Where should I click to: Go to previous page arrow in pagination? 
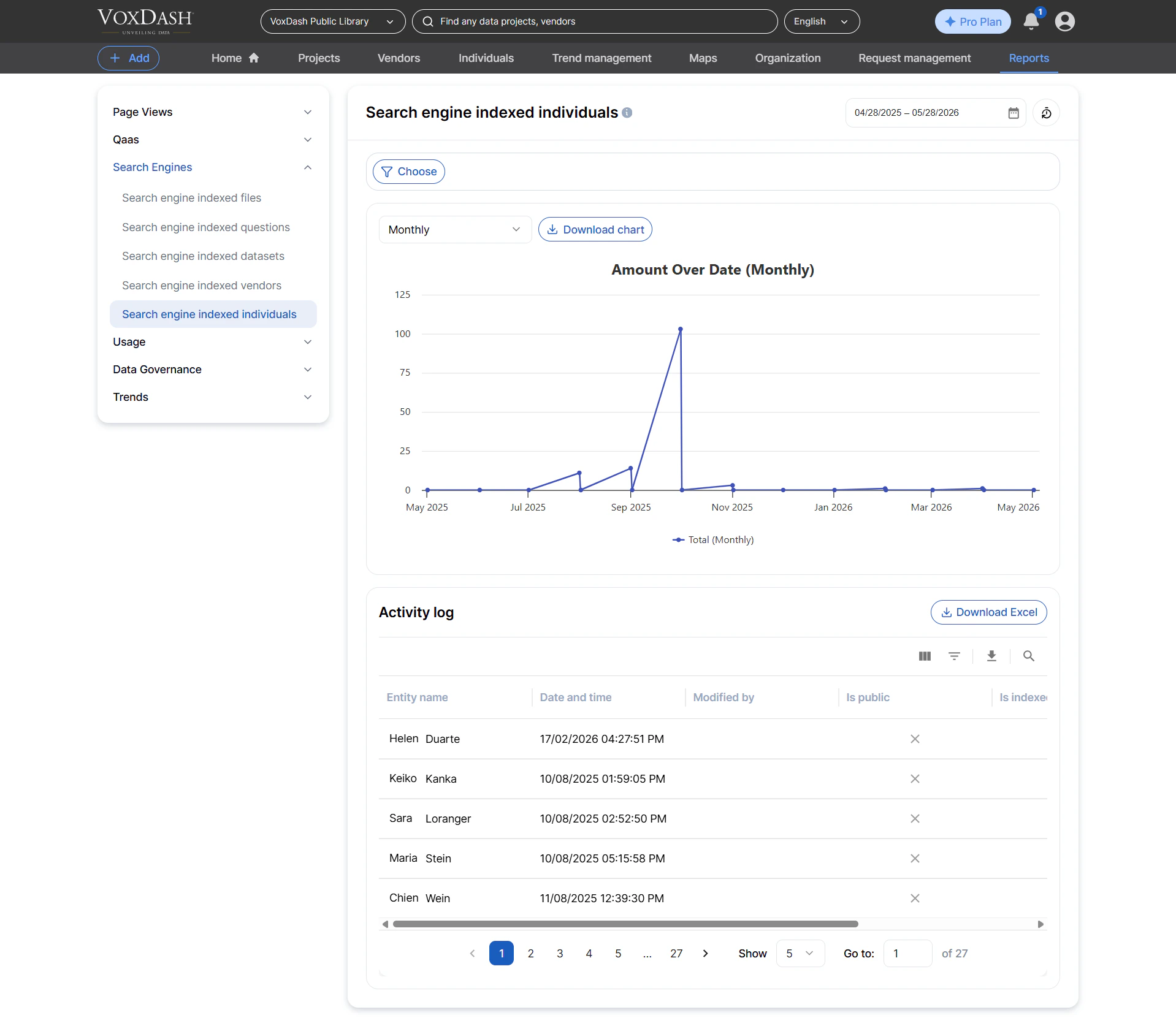[472, 954]
